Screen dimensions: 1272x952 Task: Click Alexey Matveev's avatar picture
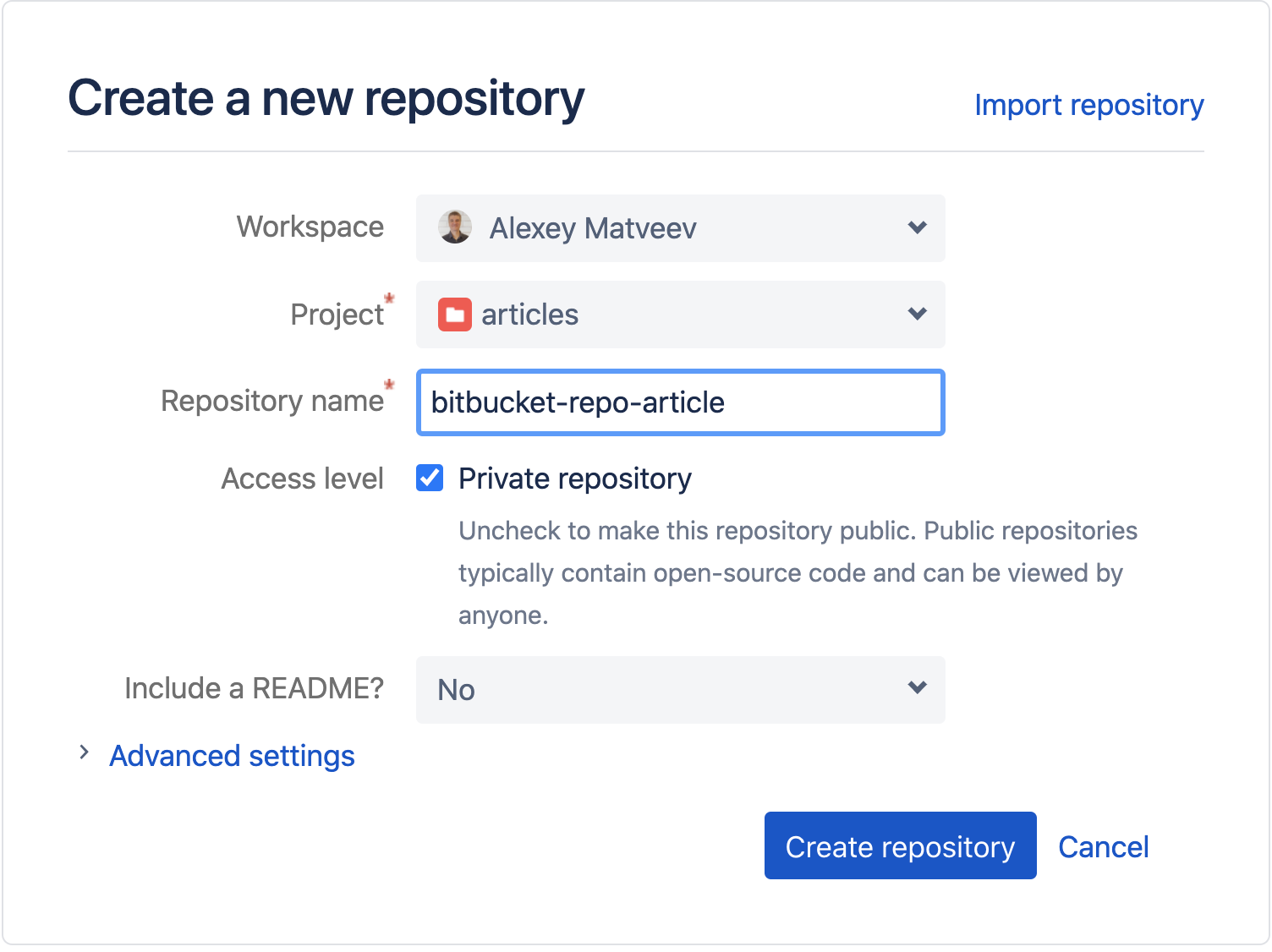[x=455, y=227]
